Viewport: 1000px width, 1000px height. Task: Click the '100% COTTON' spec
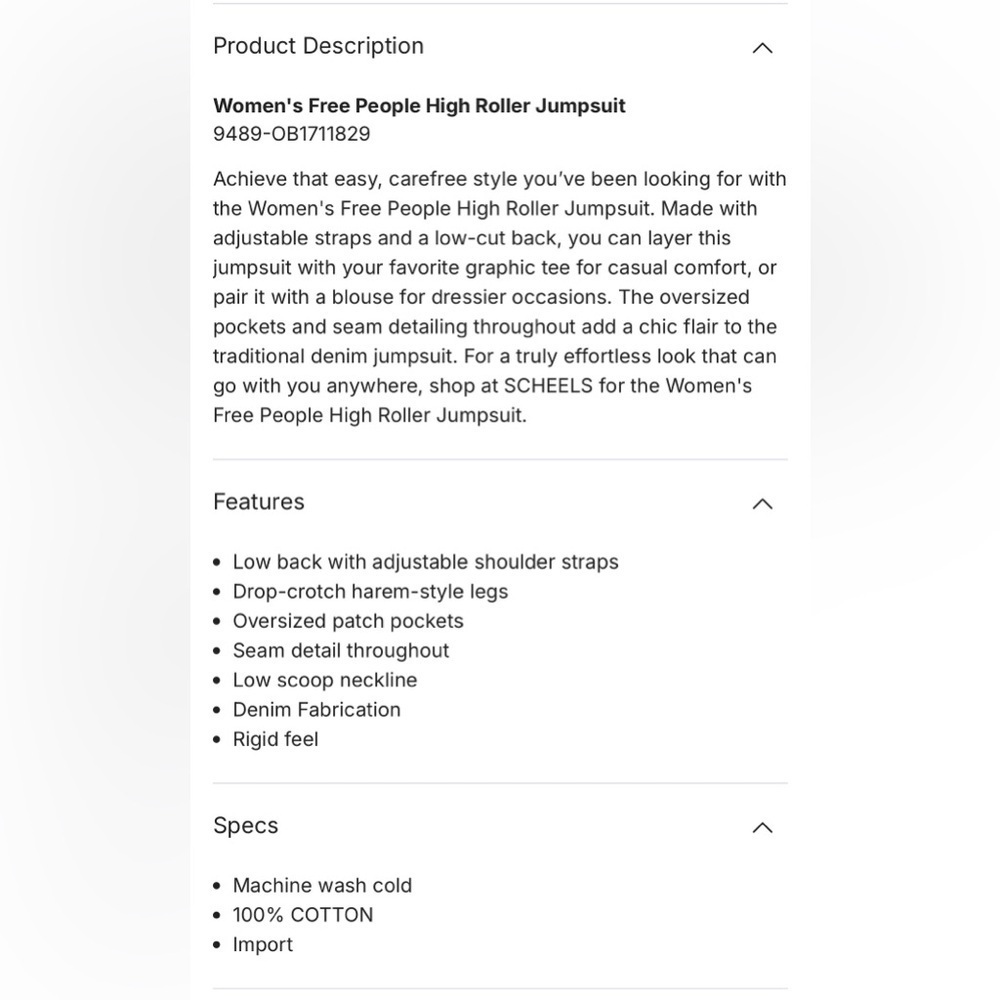(303, 915)
